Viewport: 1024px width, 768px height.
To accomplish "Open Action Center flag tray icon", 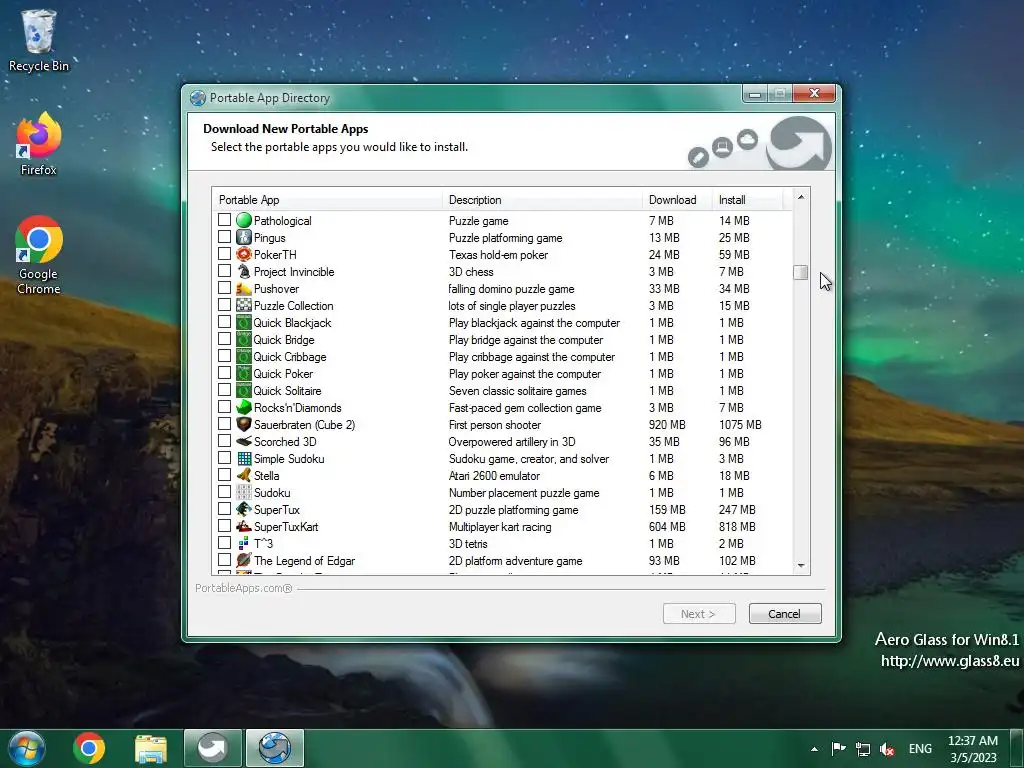I will [x=839, y=748].
